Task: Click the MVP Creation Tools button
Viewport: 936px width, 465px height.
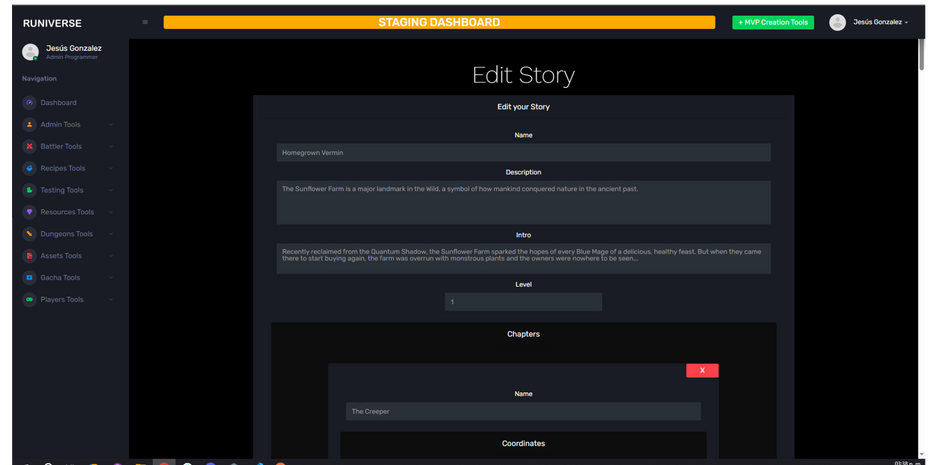Action: 772,22
